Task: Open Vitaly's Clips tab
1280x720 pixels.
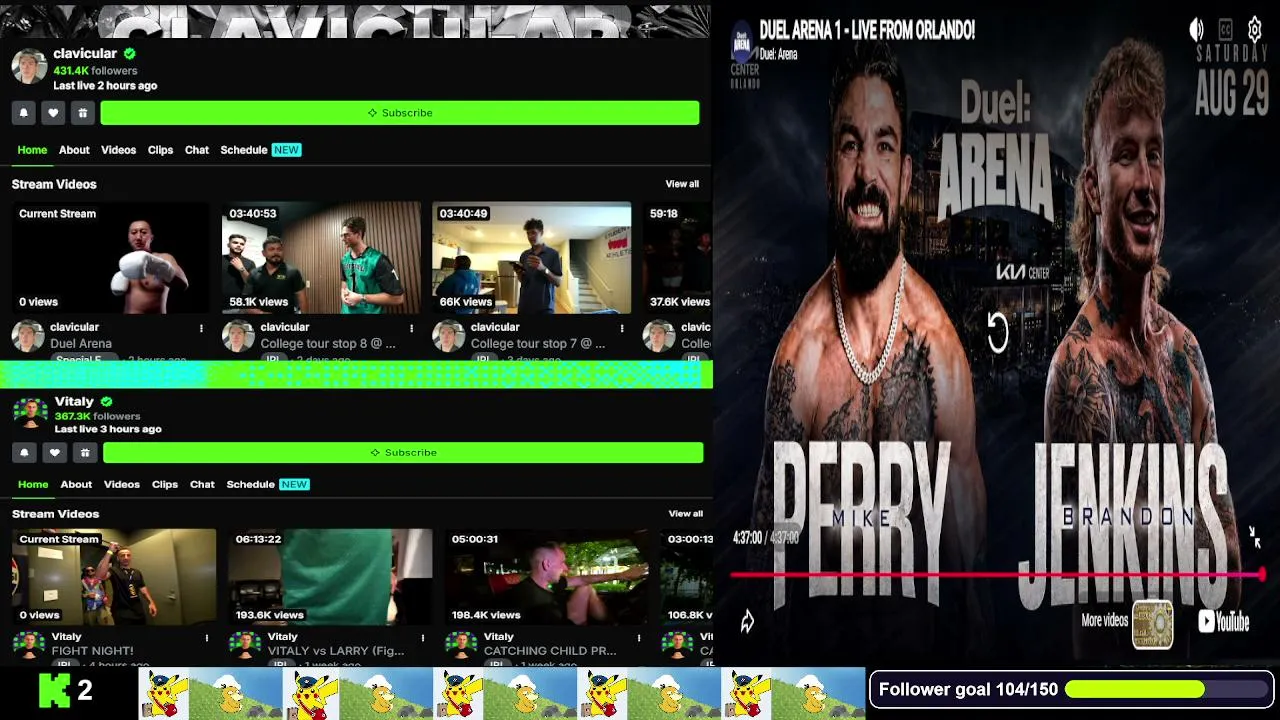Action: pyautogui.click(x=165, y=484)
